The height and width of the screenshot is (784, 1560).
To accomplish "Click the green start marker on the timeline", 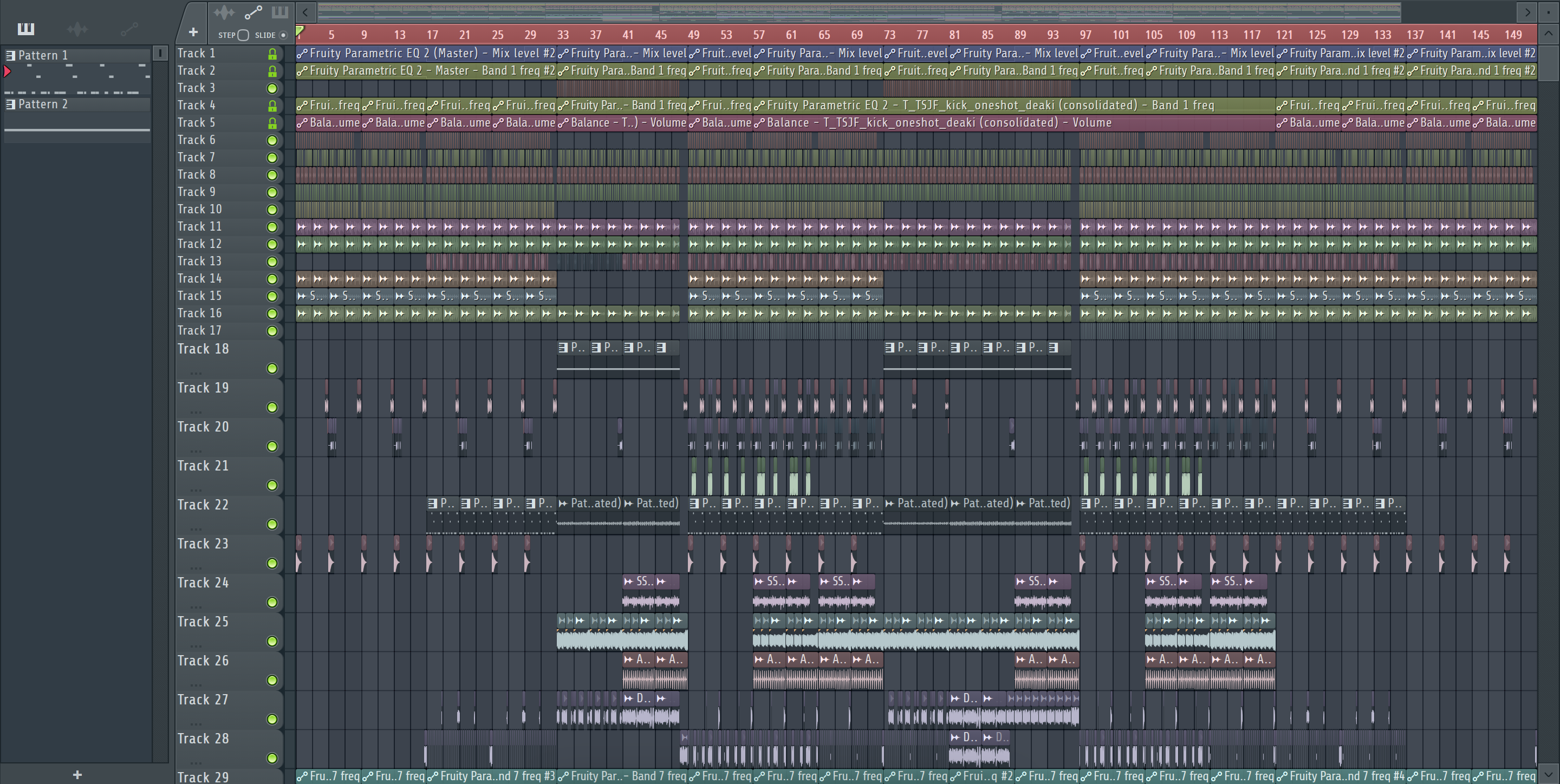I will coord(300,30).
